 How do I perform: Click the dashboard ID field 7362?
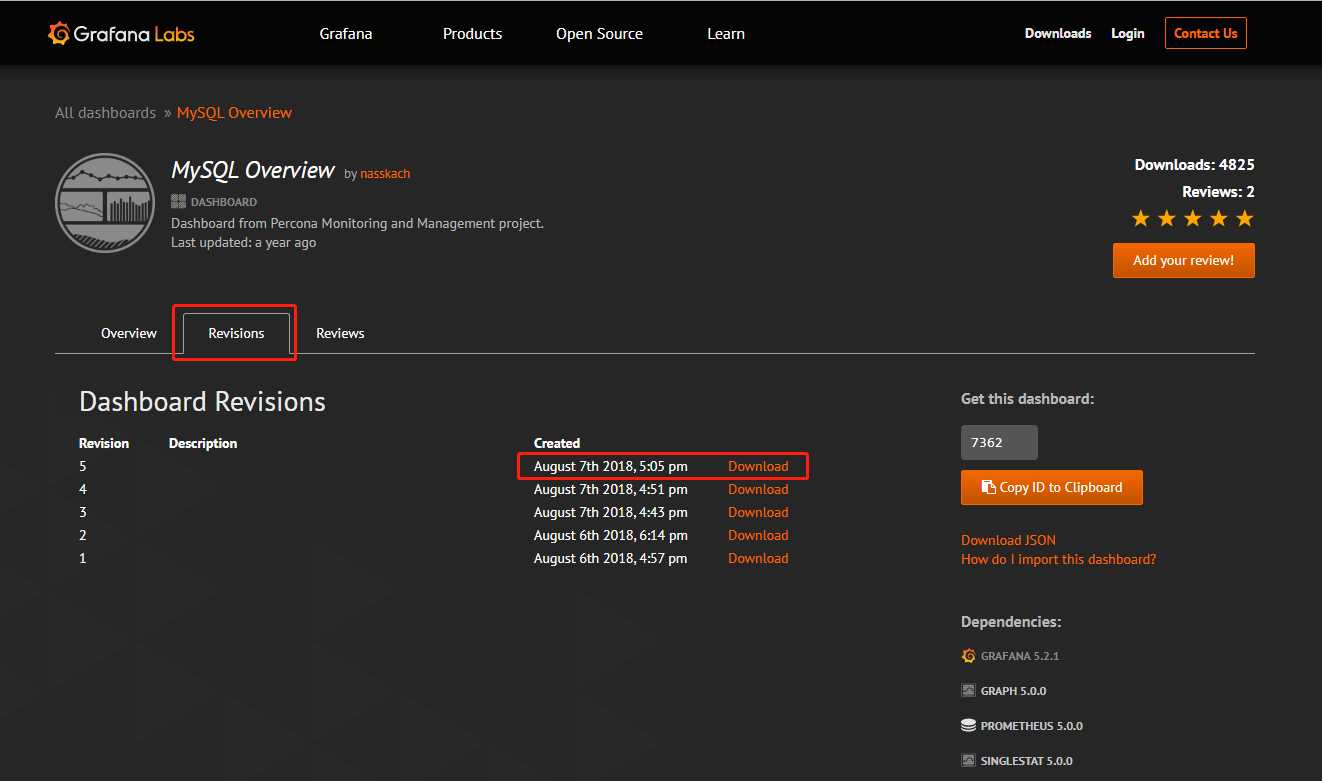tap(999, 442)
